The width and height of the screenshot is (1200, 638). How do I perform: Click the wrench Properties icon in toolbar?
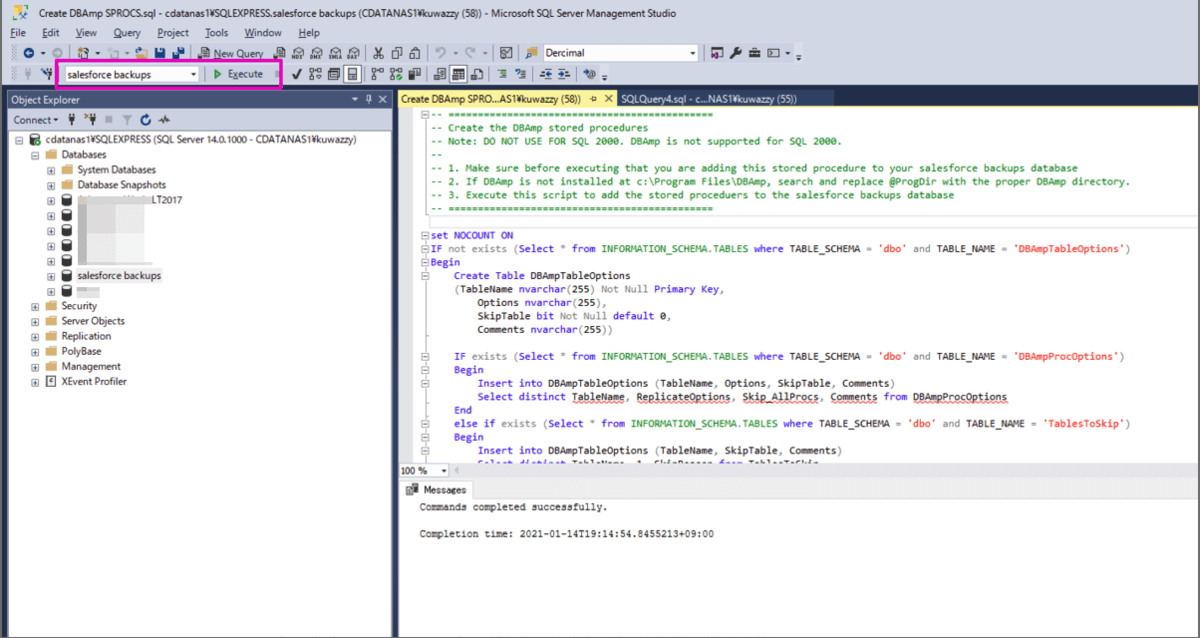[x=735, y=53]
